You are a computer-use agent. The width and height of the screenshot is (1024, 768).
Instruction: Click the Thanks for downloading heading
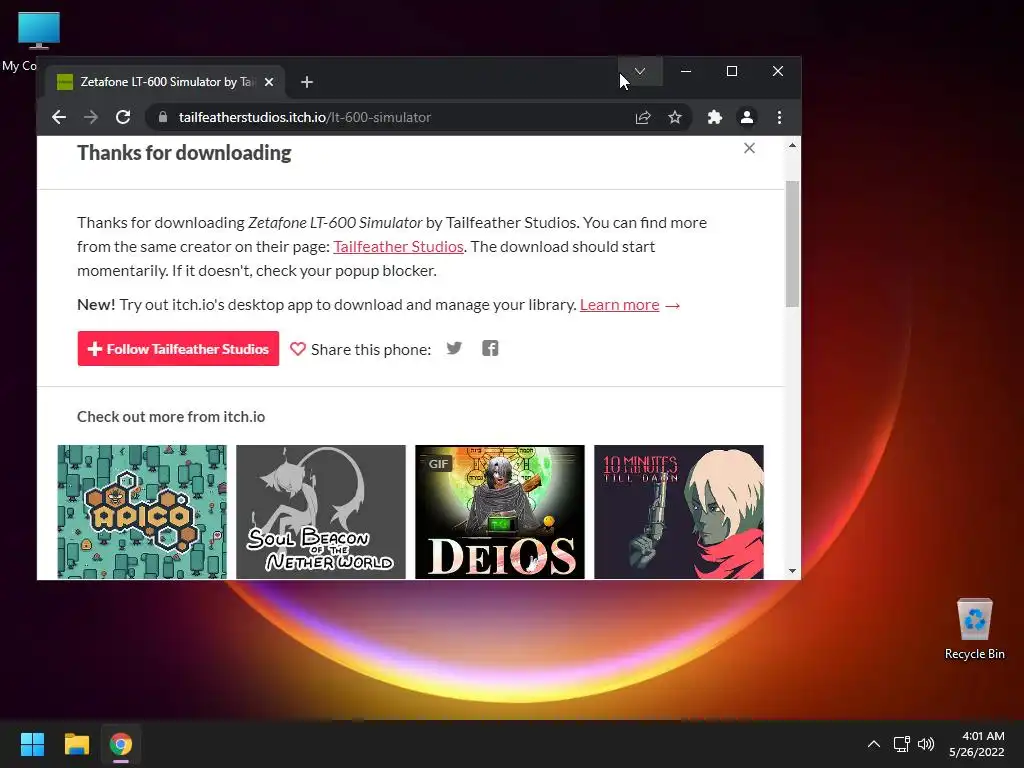click(184, 153)
